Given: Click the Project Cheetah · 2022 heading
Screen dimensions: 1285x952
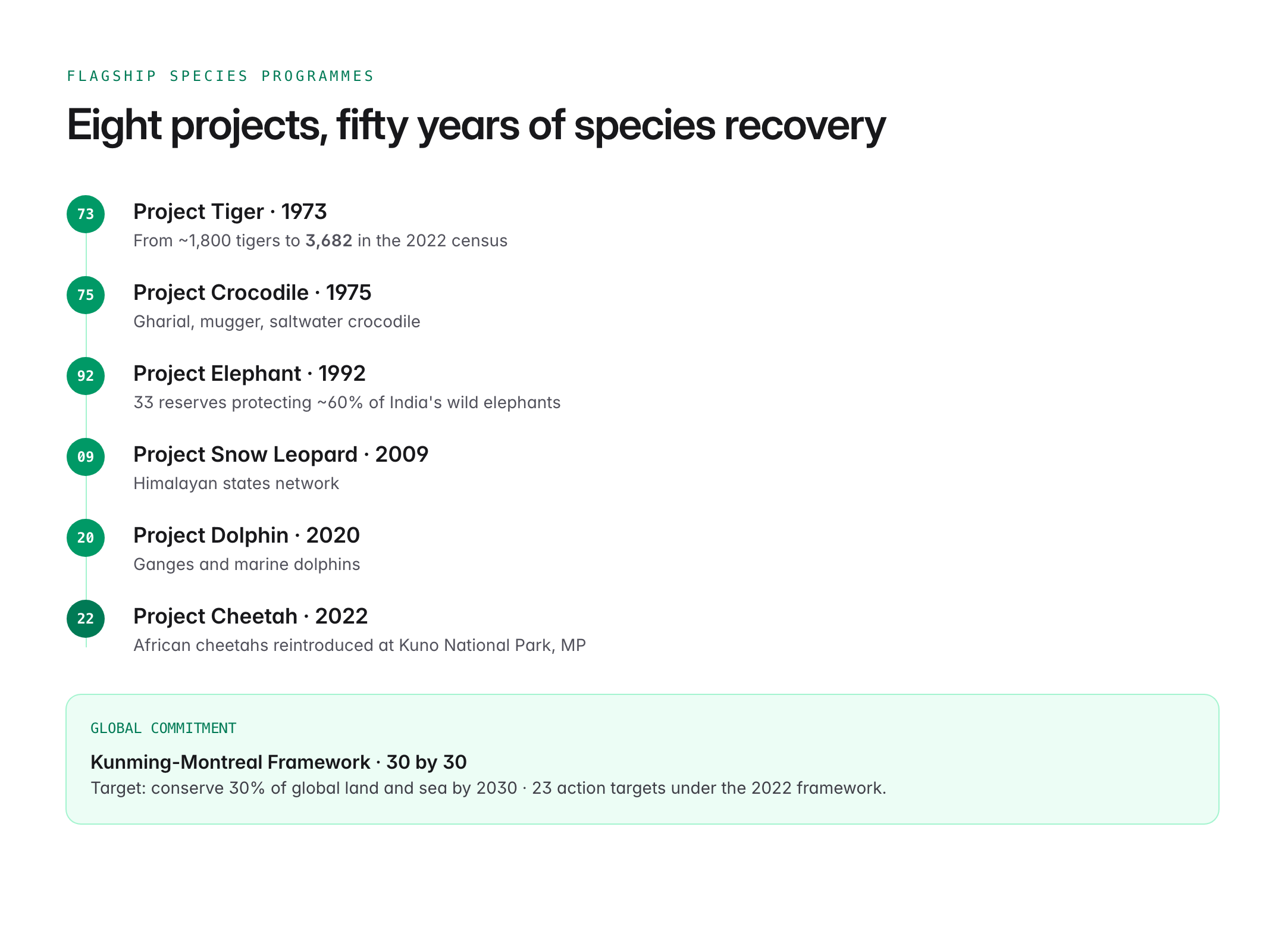Looking at the screenshot, I should pyautogui.click(x=250, y=616).
